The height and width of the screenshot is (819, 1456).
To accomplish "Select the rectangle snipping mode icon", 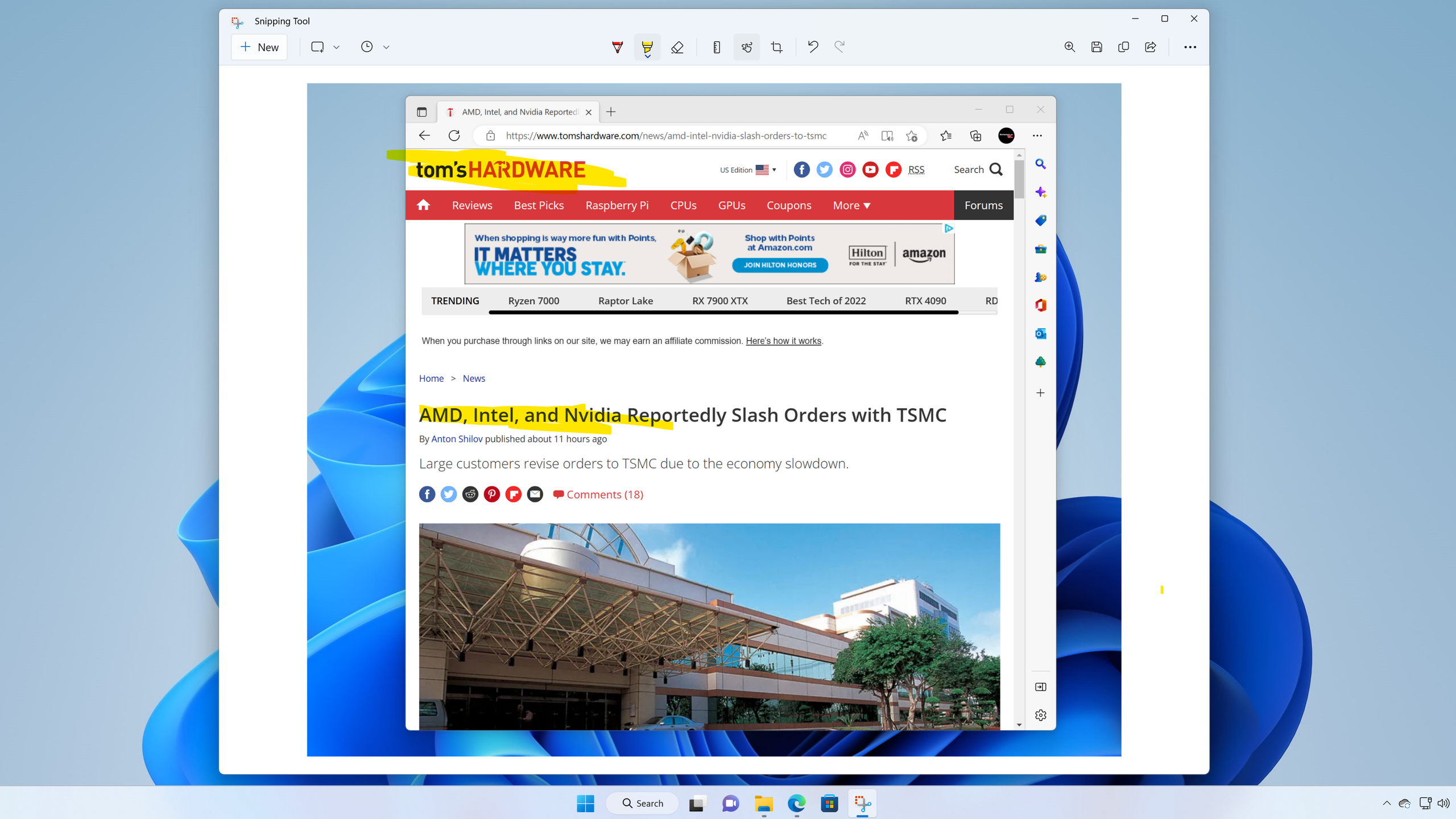I will coord(317,47).
